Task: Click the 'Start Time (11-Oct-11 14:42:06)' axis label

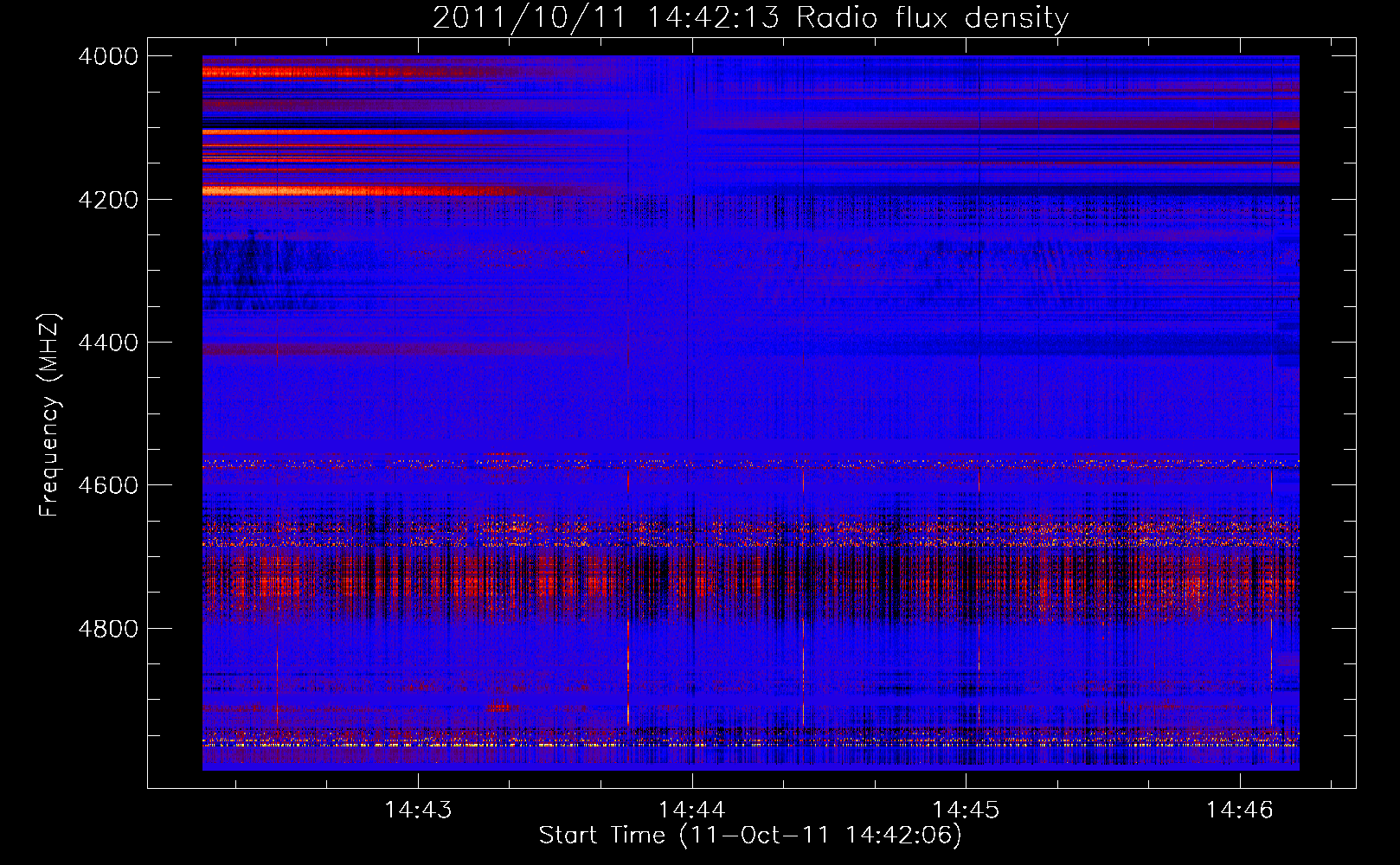Action: tap(750, 836)
